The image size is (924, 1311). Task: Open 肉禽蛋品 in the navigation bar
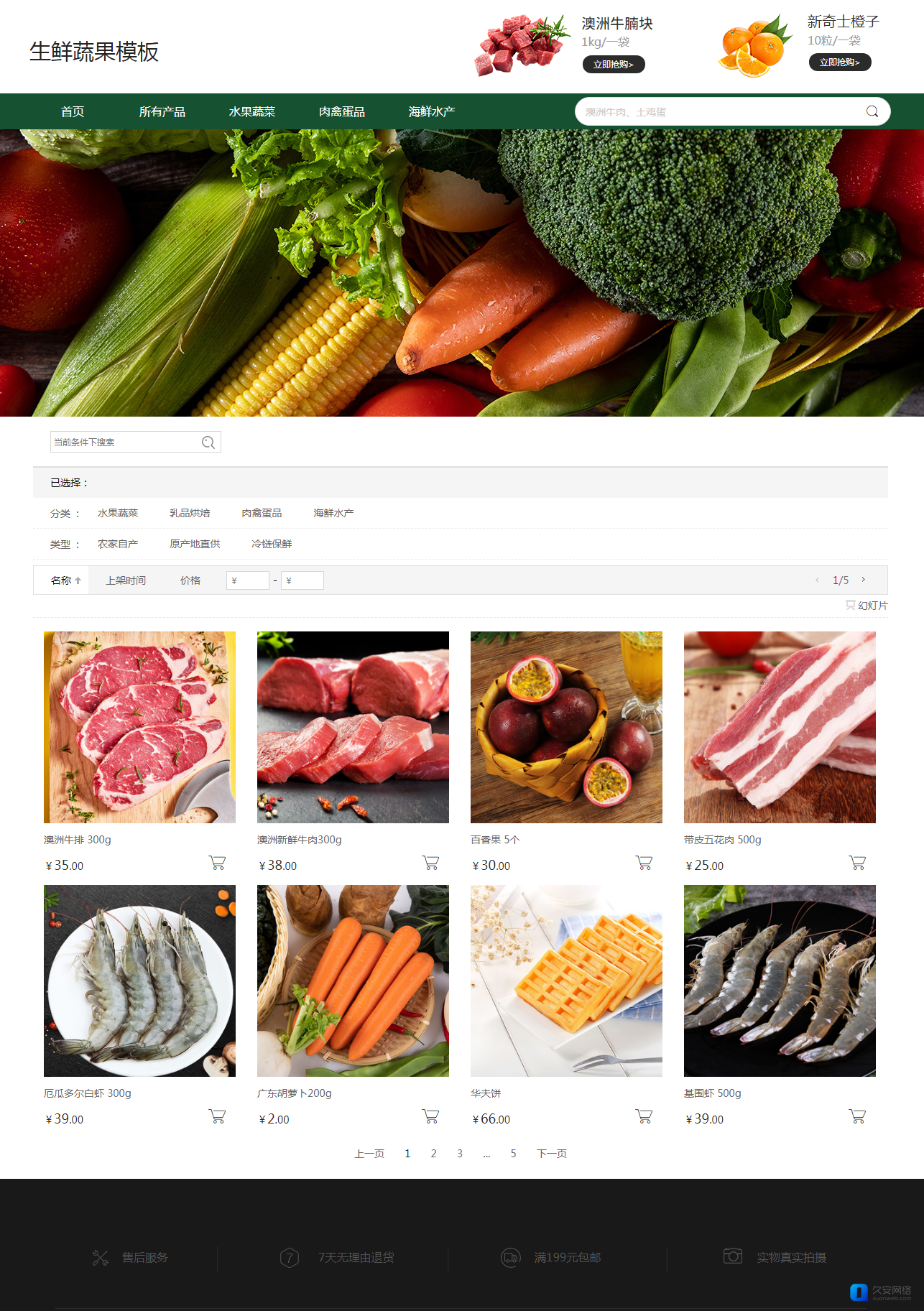click(342, 111)
